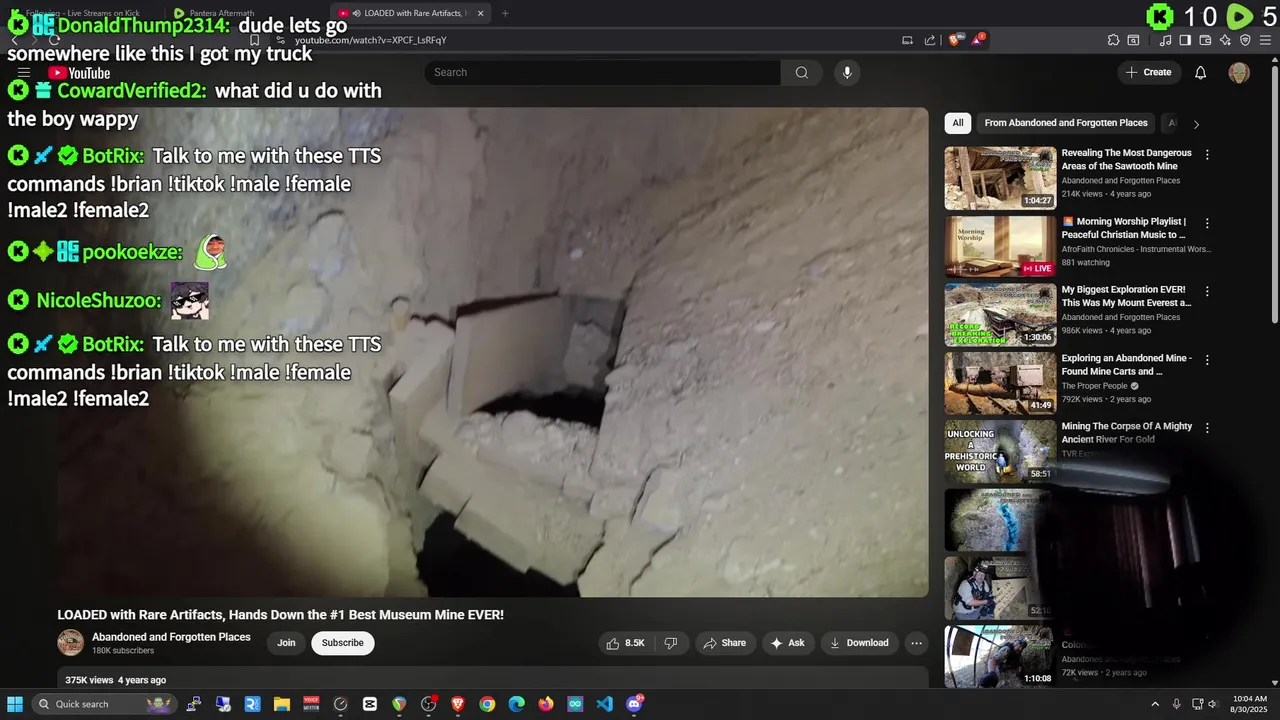Open Abandoned and Forgotten Places channel name link
Viewport: 1280px width, 720px height.
(171, 637)
